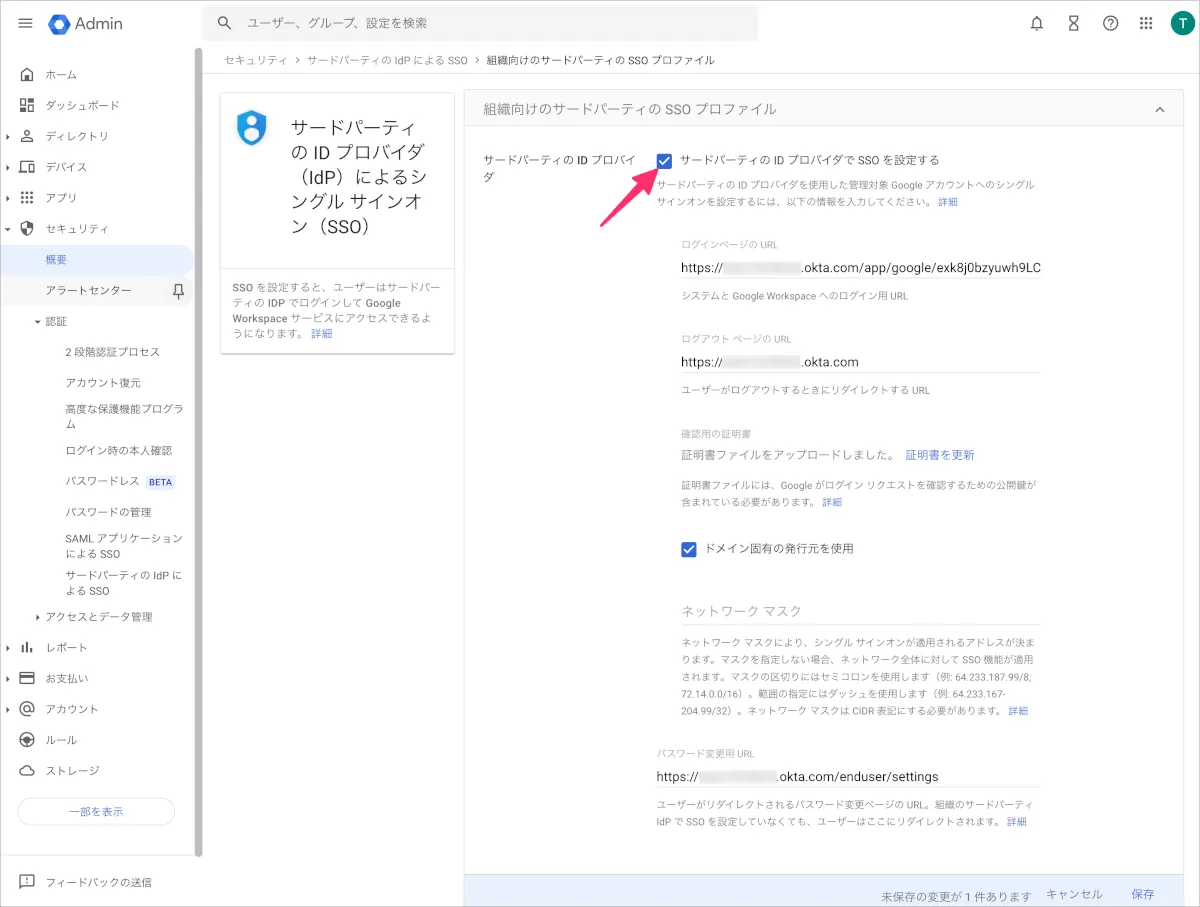Expand the ディレクトリ sidebar arrow
The height and width of the screenshot is (907, 1200).
8,137
